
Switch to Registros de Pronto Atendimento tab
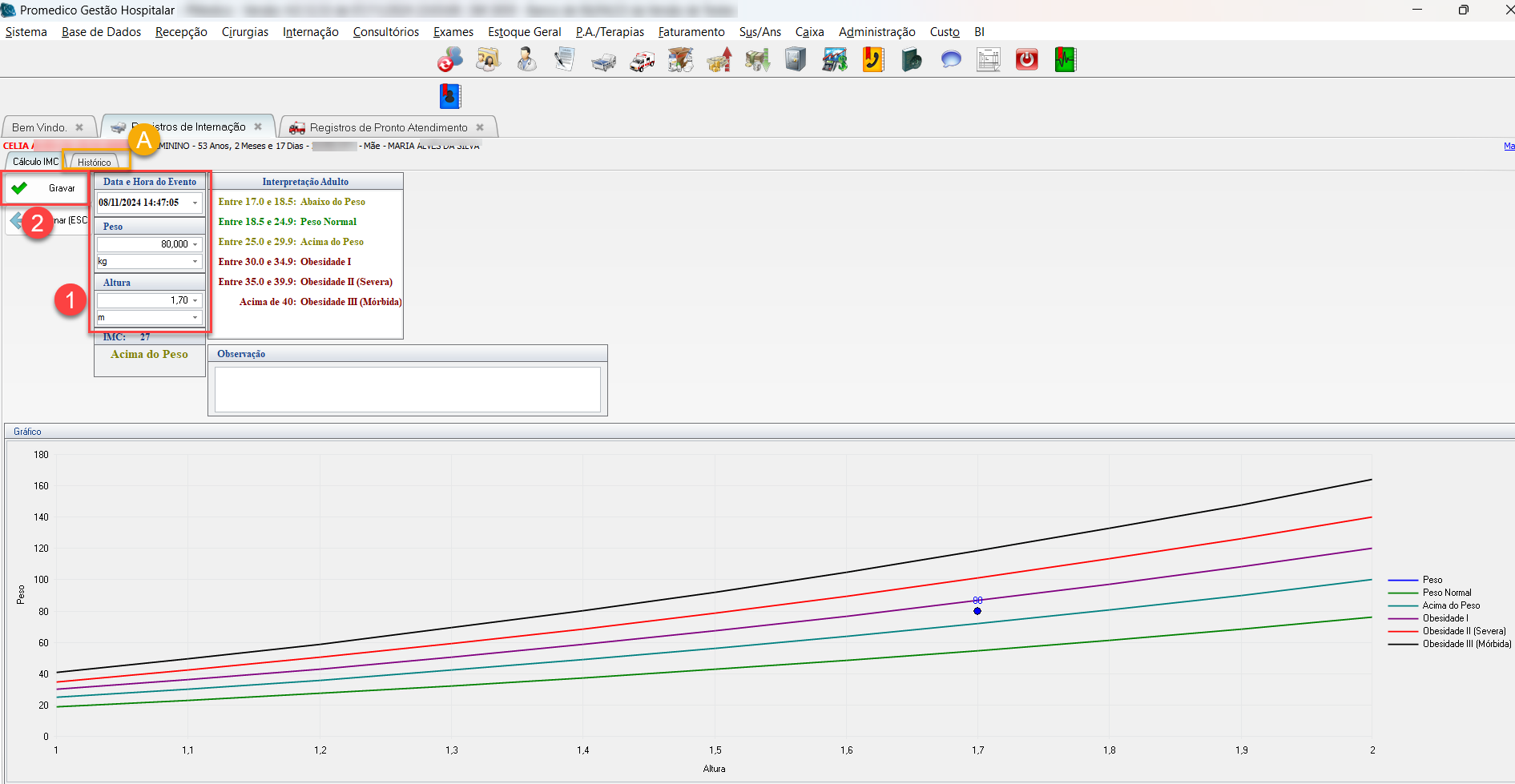point(388,127)
